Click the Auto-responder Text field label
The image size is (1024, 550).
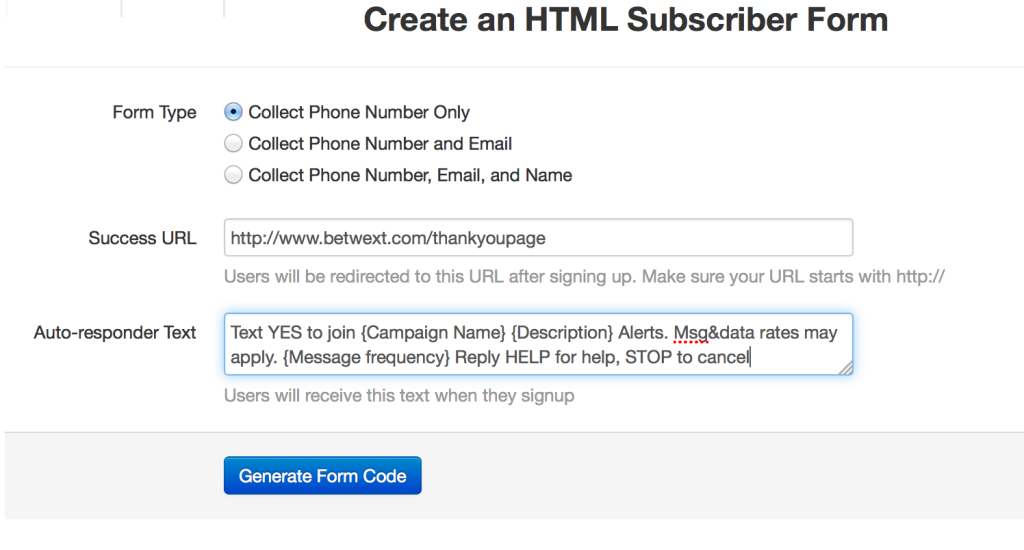pyautogui.click(x=115, y=332)
